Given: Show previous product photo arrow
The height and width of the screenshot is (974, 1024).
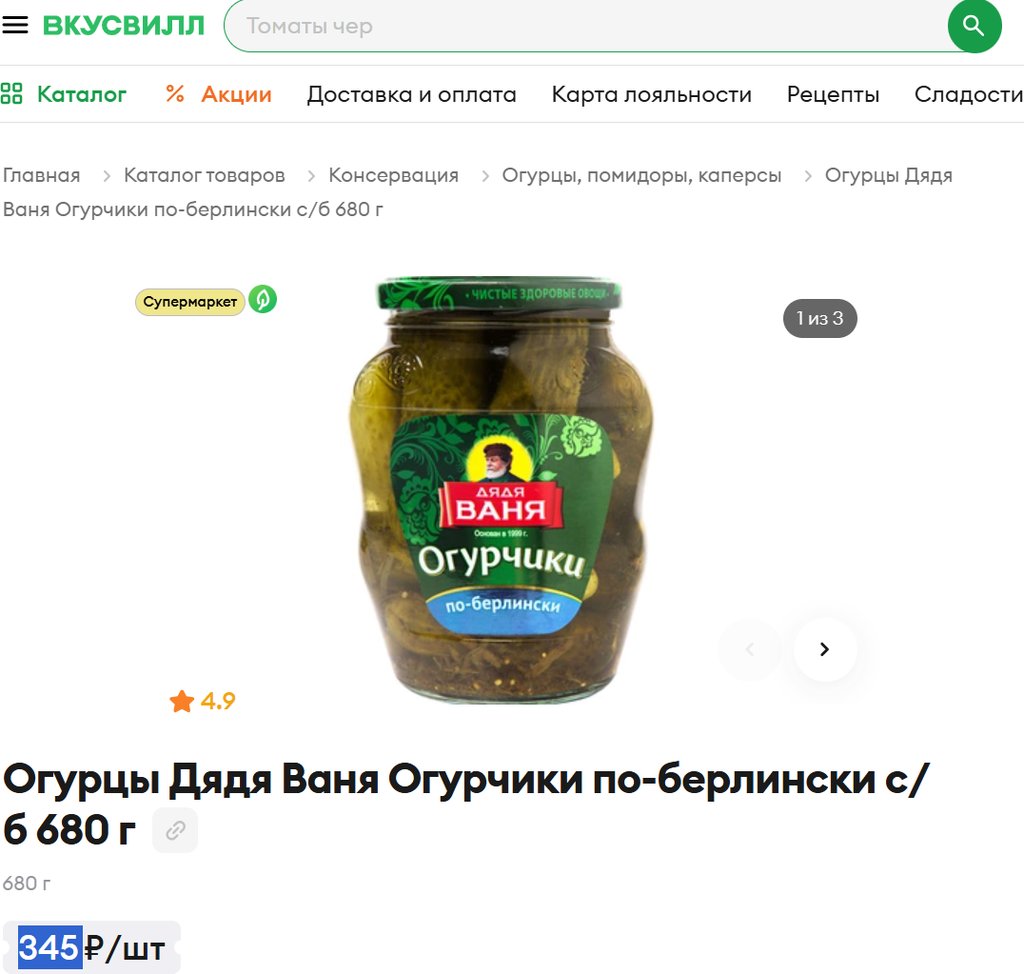Looking at the screenshot, I should pyautogui.click(x=750, y=649).
